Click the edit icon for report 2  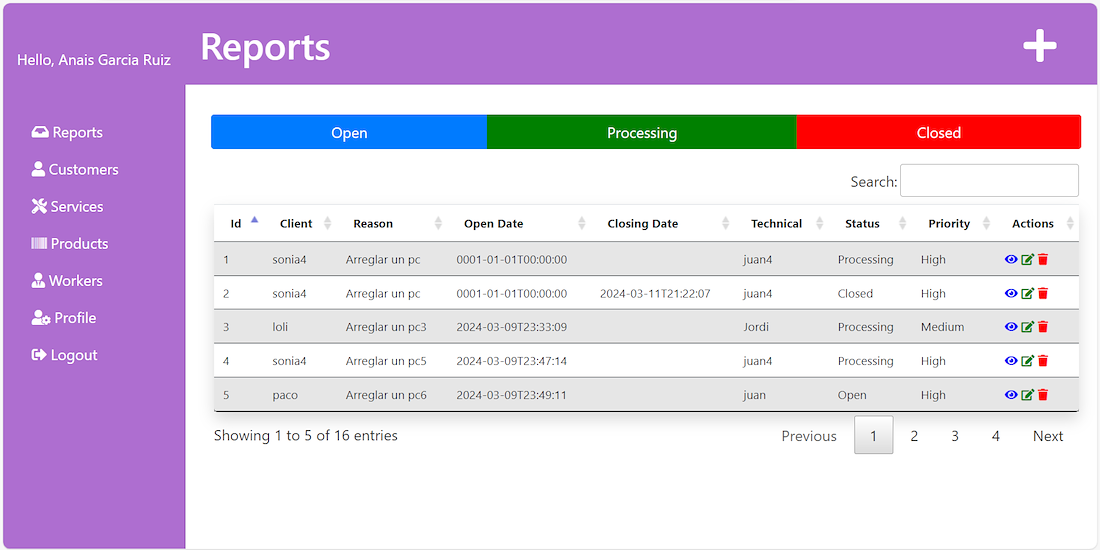coord(1027,293)
